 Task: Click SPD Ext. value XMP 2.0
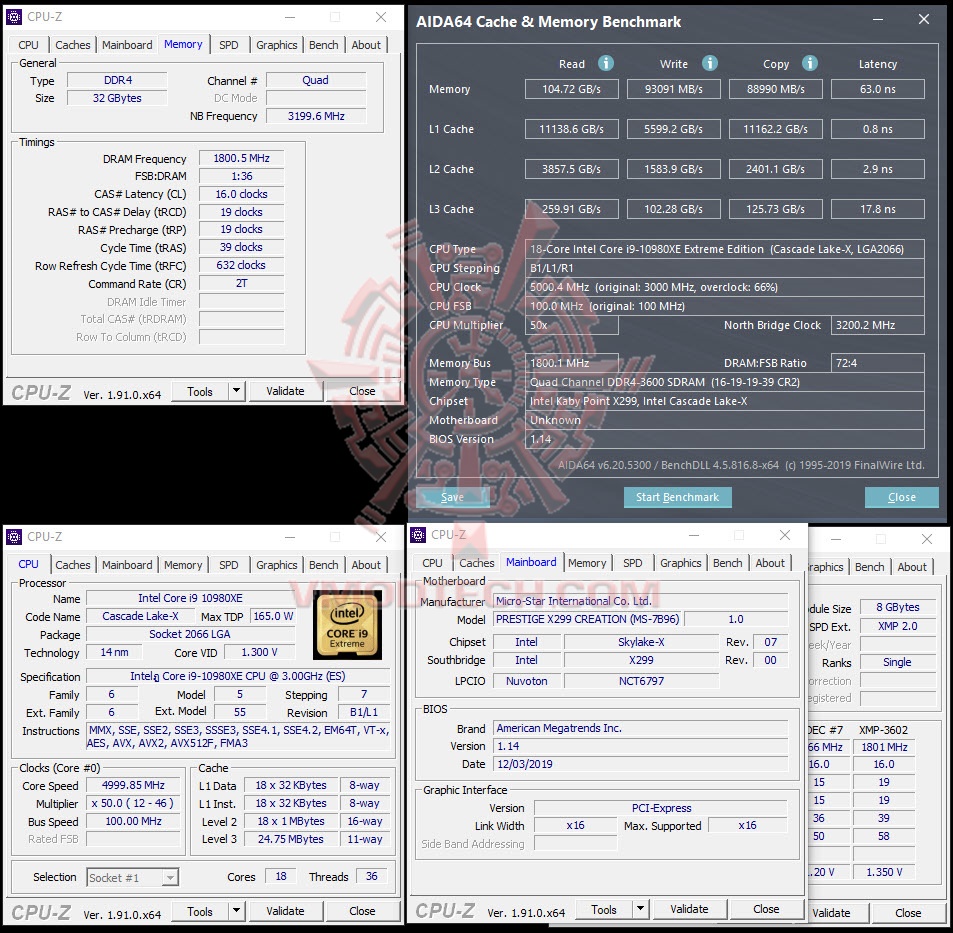(898, 626)
